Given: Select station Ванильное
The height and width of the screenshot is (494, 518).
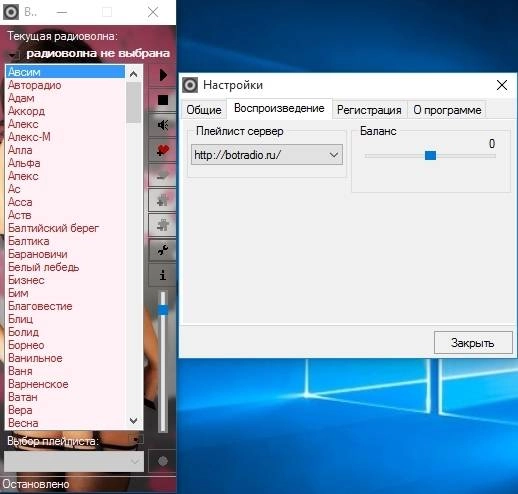Looking at the screenshot, I should click(x=65, y=358).
